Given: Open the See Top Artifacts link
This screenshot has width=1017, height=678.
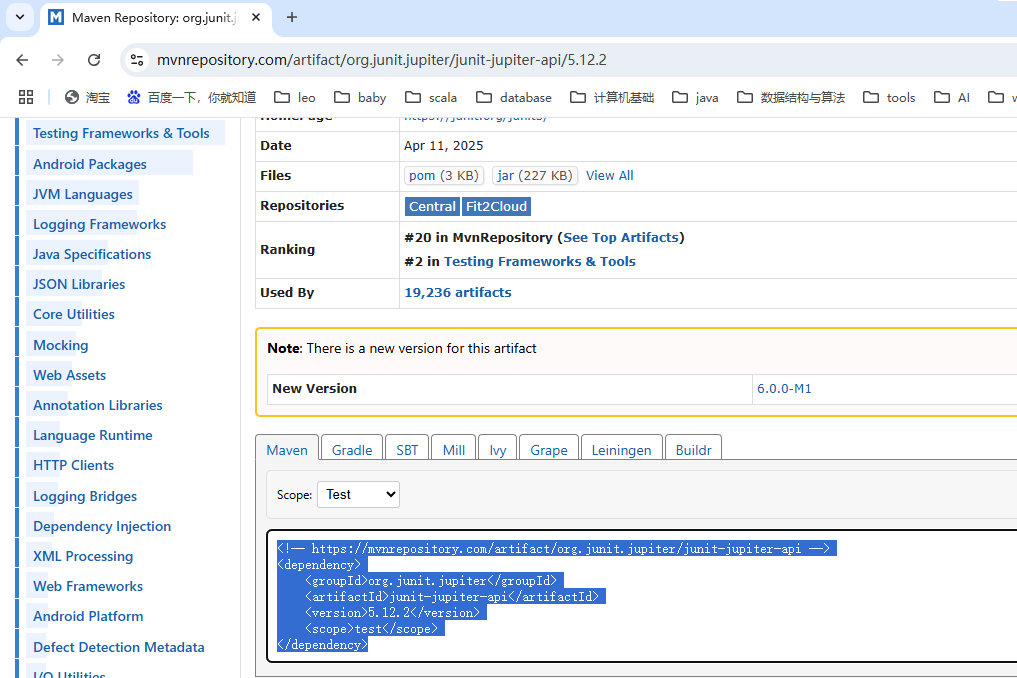Looking at the screenshot, I should click(x=621, y=237).
